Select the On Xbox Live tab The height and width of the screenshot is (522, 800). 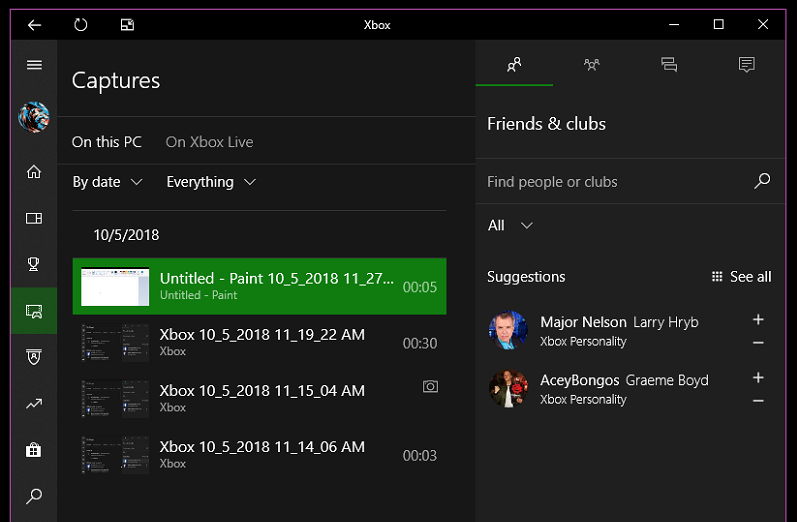[209, 142]
